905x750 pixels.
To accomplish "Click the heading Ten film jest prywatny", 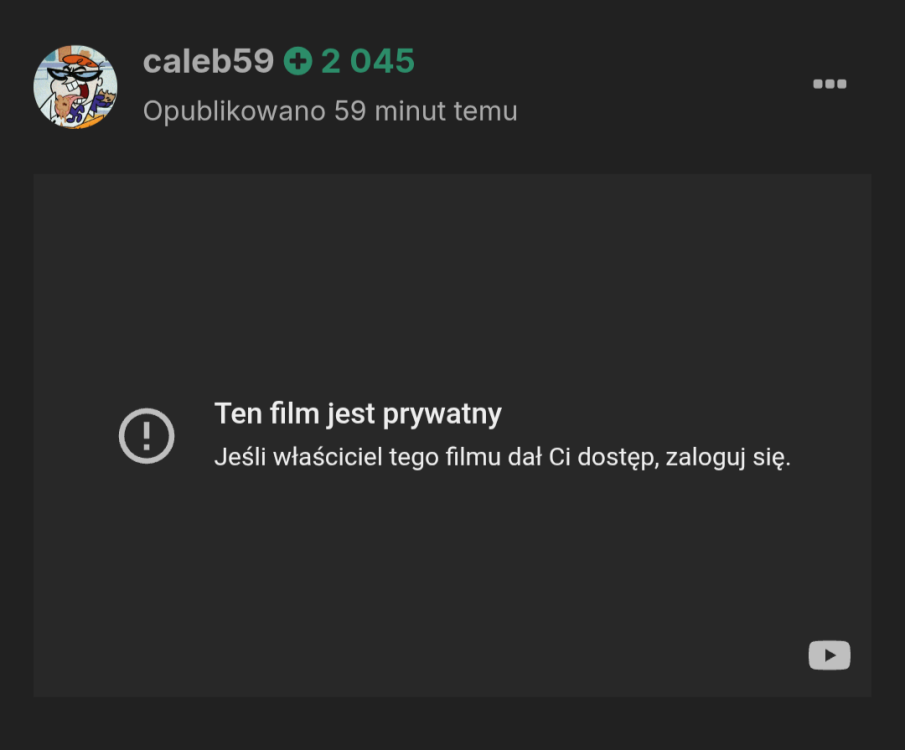I will point(357,413).
